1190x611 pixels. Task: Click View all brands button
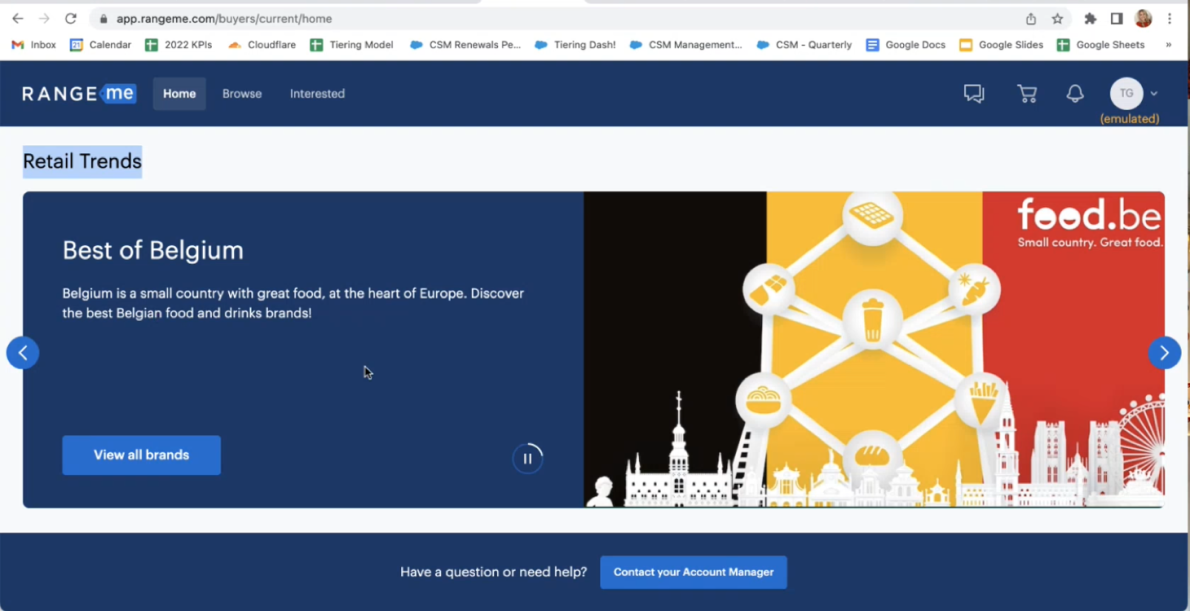141,455
